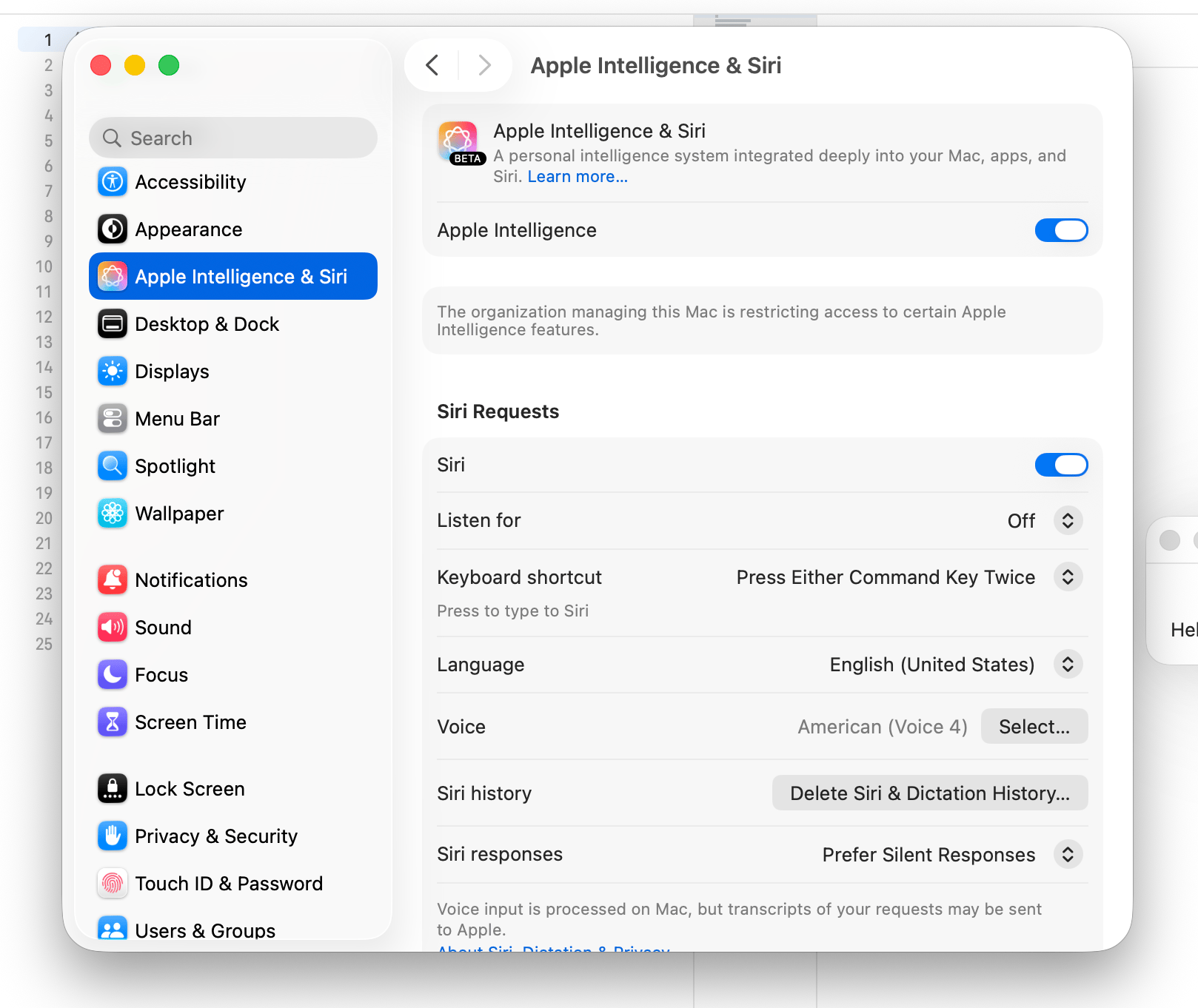Click the Privacy & Security sidebar label
Screen dimensions: 1198x1008
[x=216, y=836]
